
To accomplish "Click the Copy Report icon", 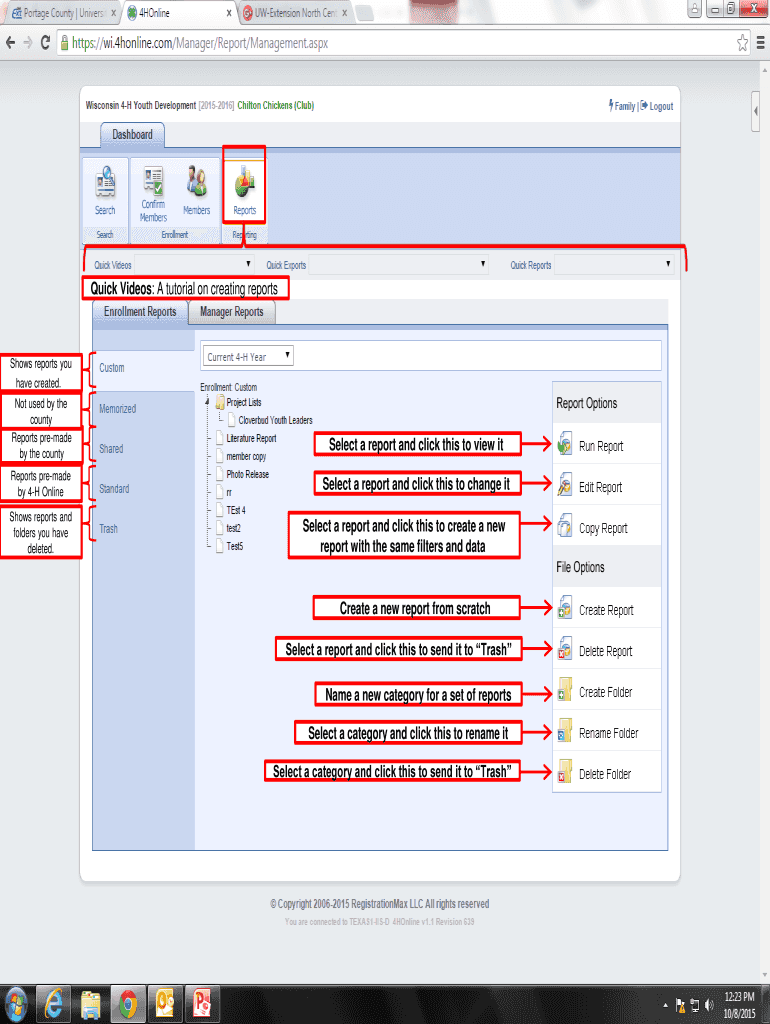I will 565,528.
